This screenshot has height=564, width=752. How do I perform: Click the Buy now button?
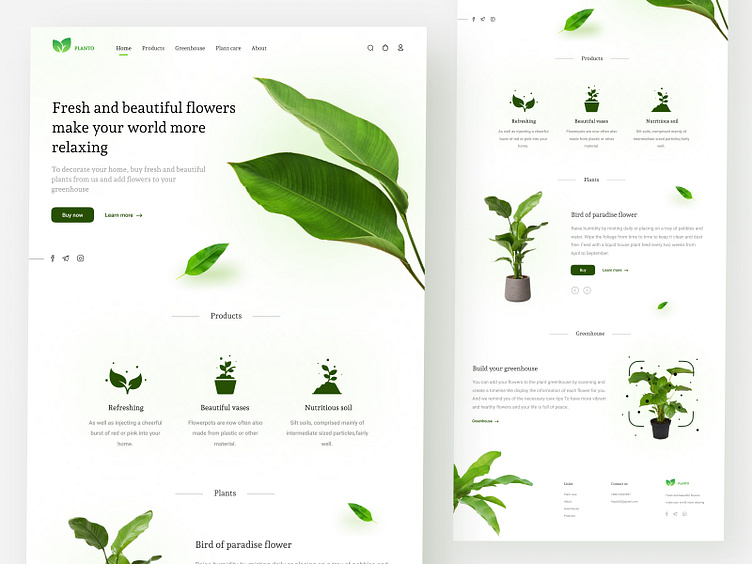pos(72,215)
